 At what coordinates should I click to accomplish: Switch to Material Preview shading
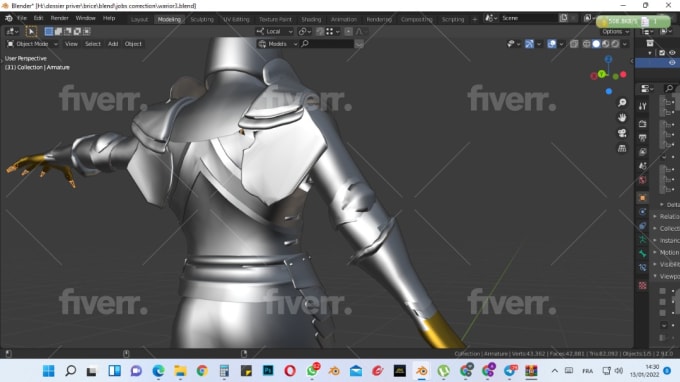(x=605, y=44)
